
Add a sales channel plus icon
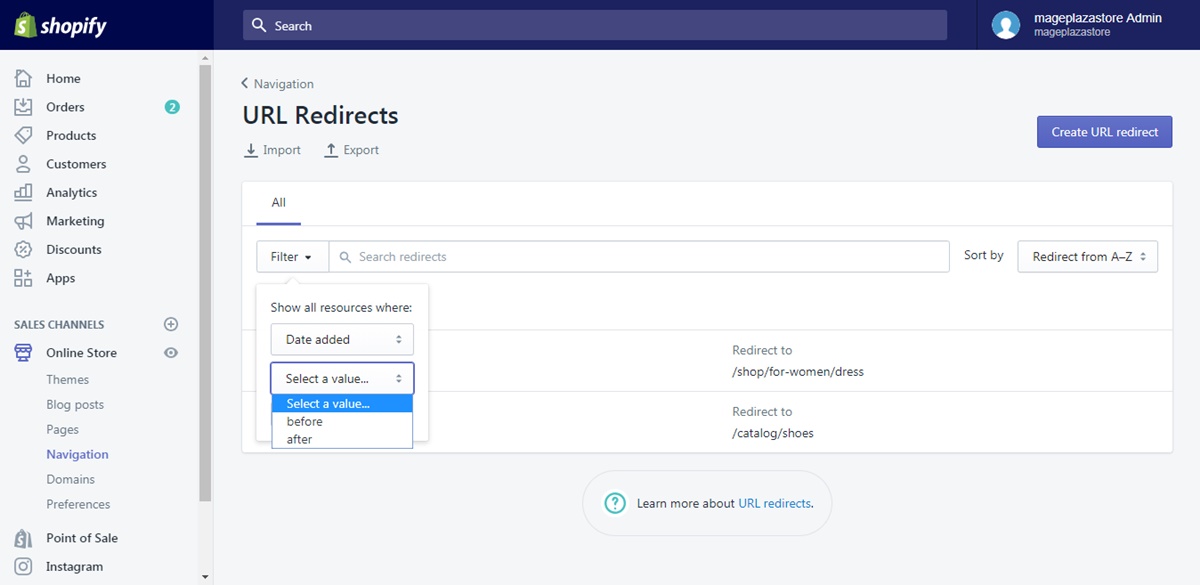pos(171,324)
